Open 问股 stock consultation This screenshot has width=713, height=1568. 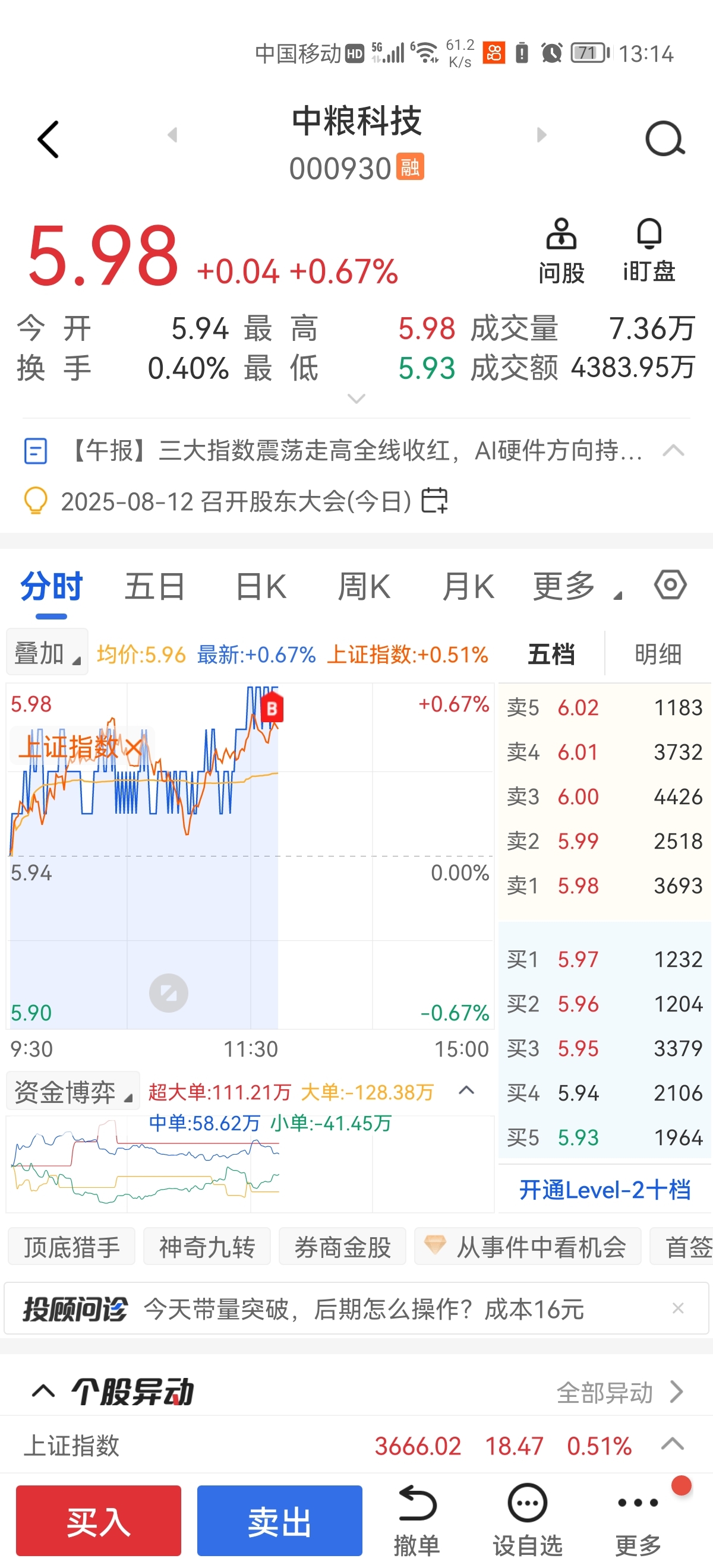[x=561, y=251]
